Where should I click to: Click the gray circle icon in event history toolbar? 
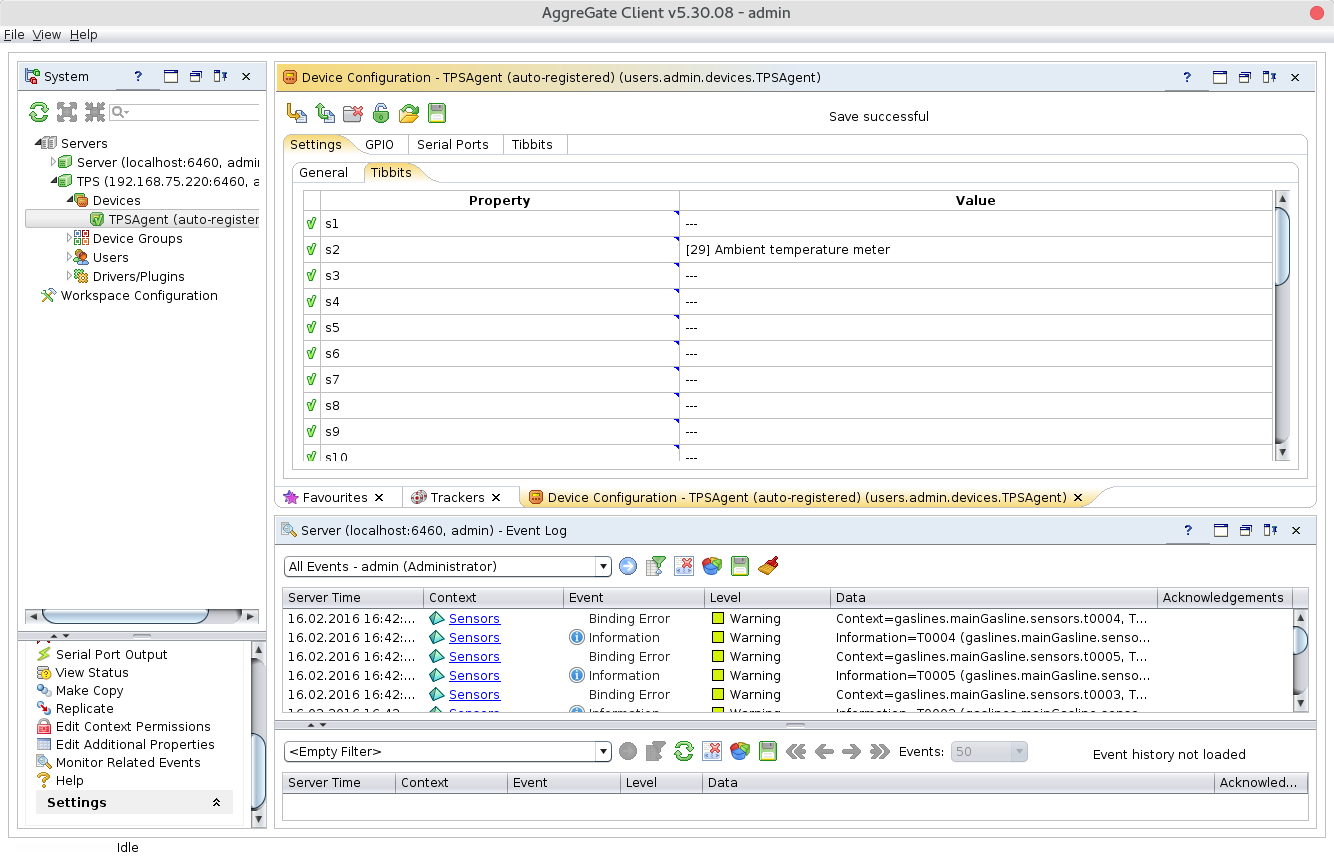(628, 752)
